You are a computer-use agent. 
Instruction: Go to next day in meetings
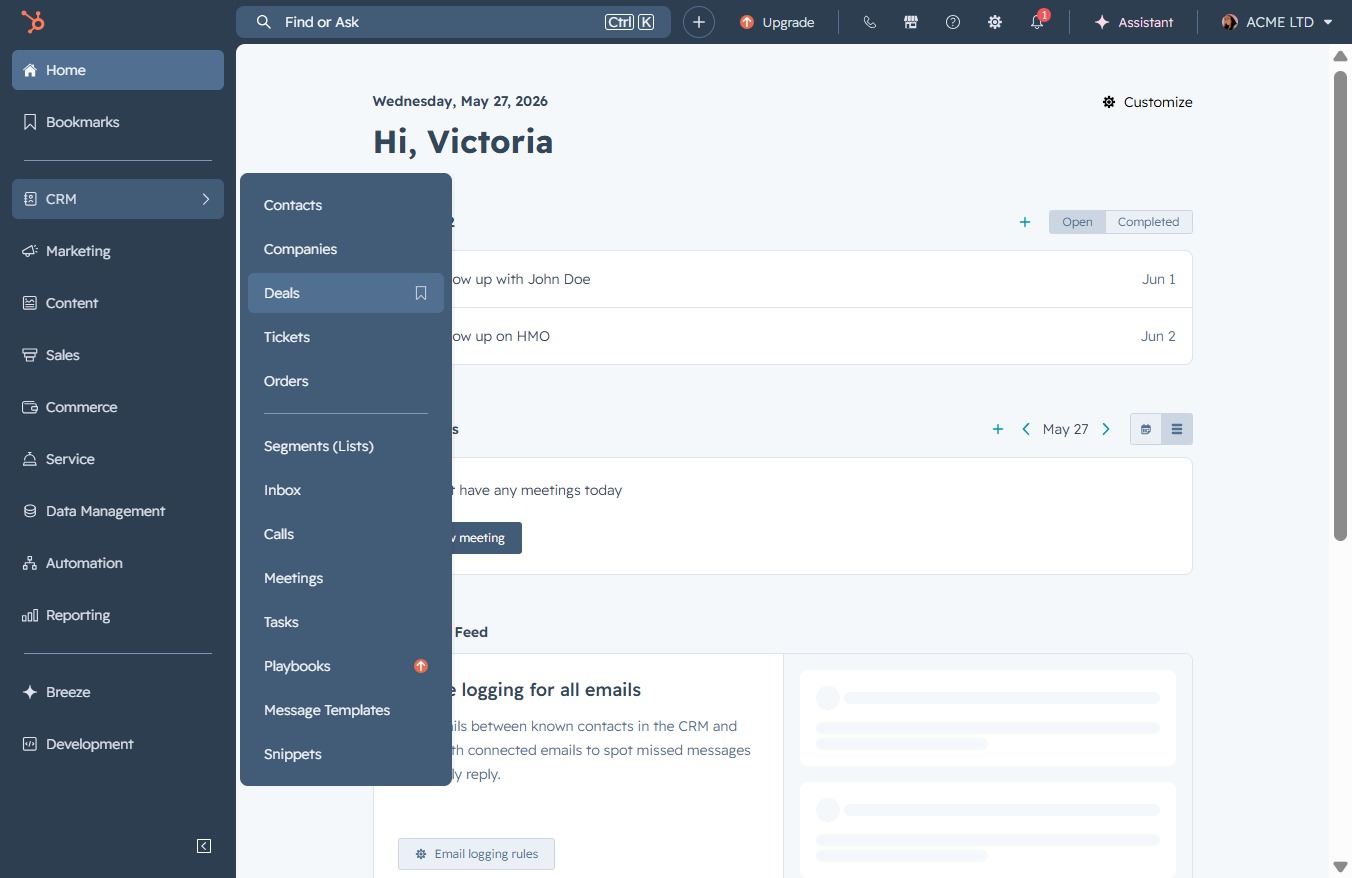coord(1106,429)
